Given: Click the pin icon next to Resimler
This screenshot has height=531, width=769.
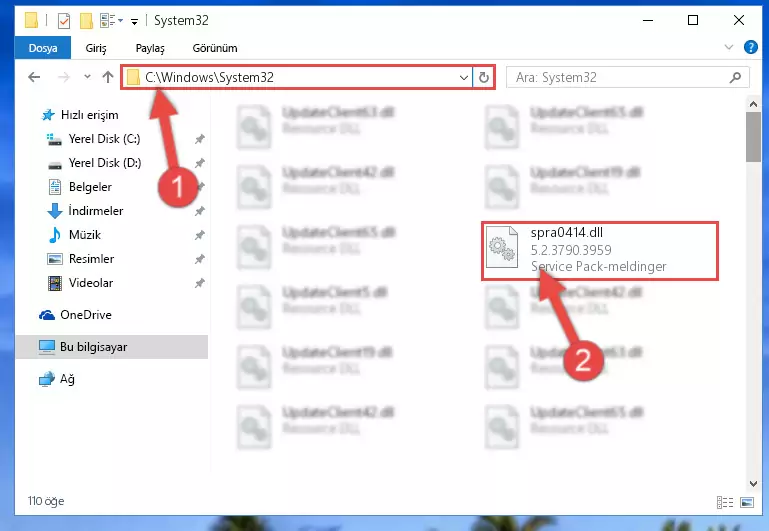Looking at the screenshot, I should pyautogui.click(x=199, y=259).
